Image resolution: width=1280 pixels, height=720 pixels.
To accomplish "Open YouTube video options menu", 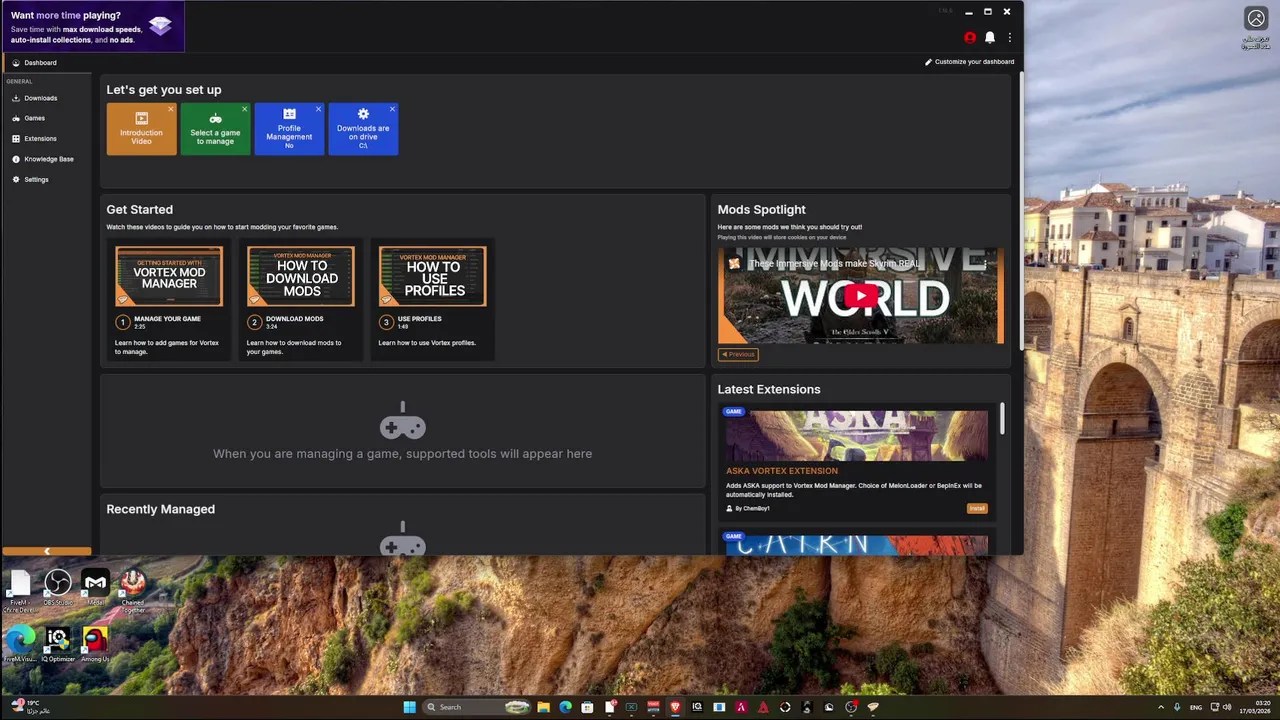I will [986, 264].
